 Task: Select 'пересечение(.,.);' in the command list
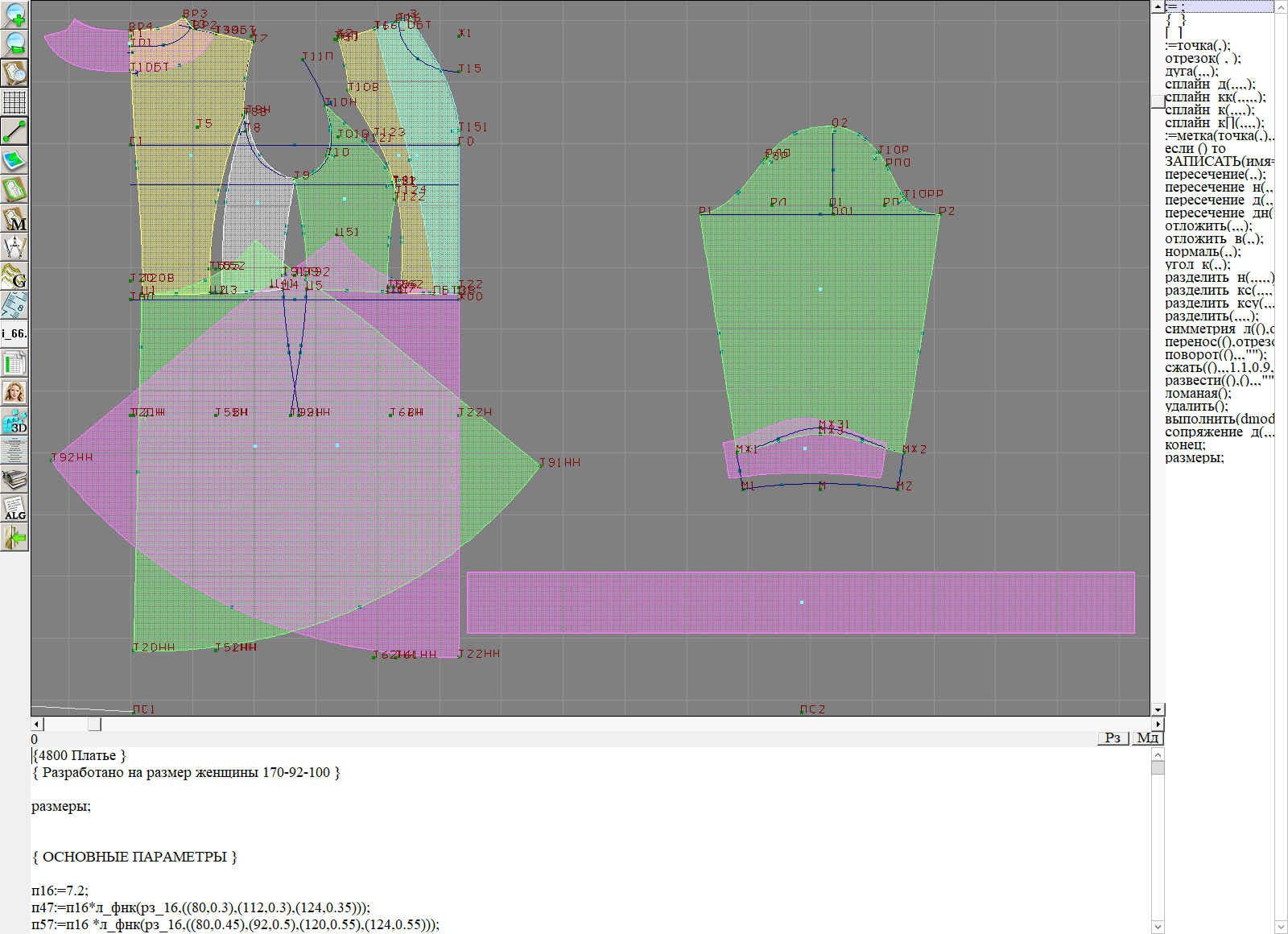[x=1215, y=174]
